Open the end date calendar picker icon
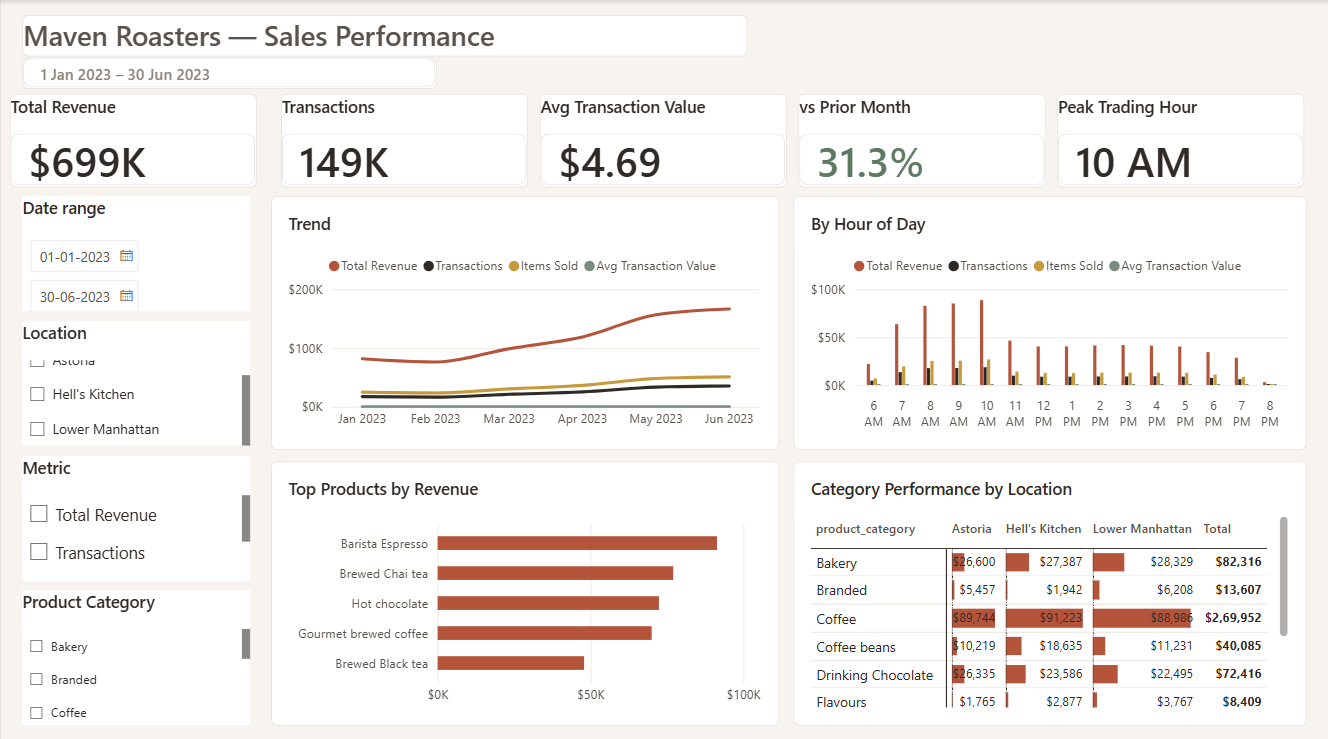The width and height of the screenshot is (1328, 739). click(x=127, y=296)
